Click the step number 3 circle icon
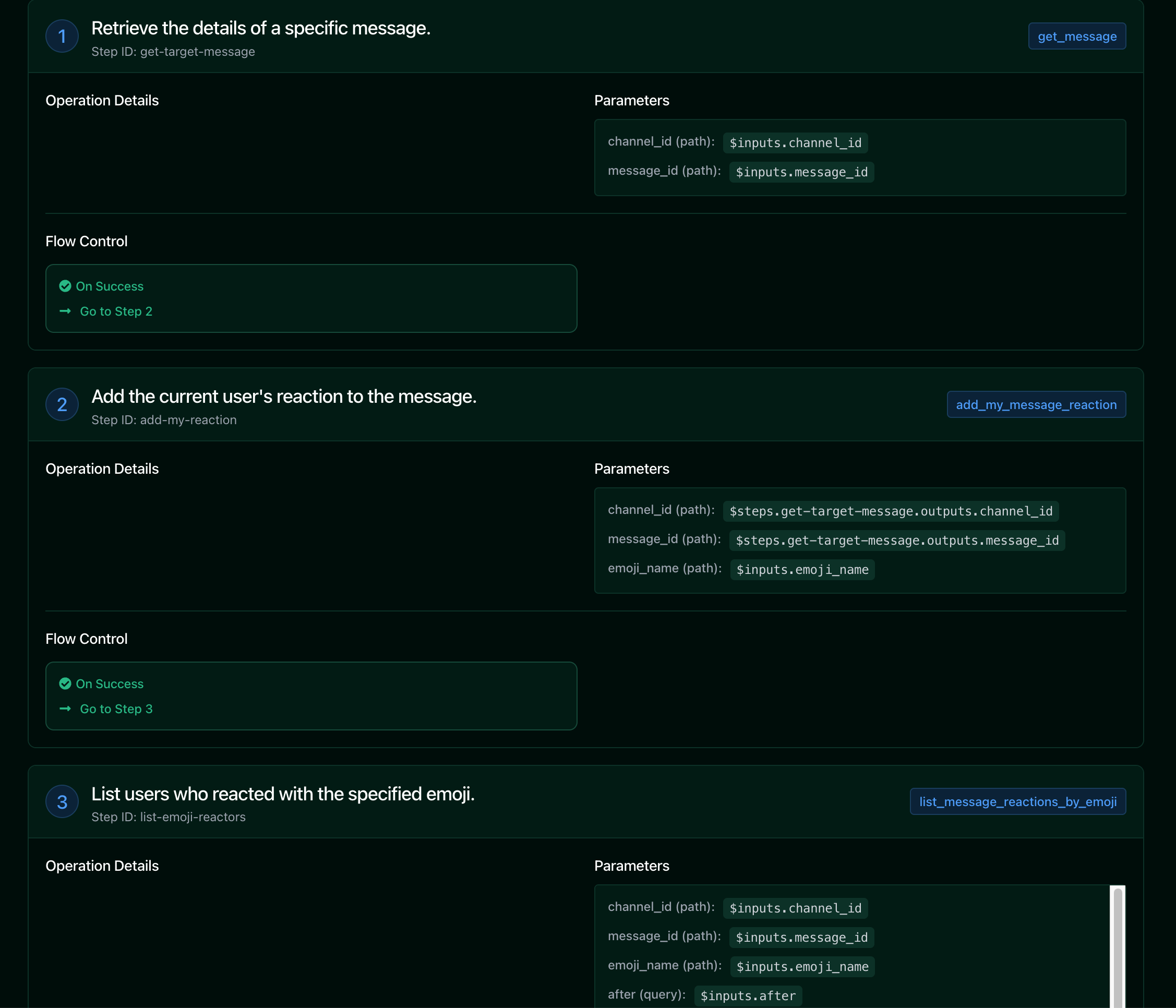The width and height of the screenshot is (1176, 1008). pyautogui.click(x=62, y=801)
